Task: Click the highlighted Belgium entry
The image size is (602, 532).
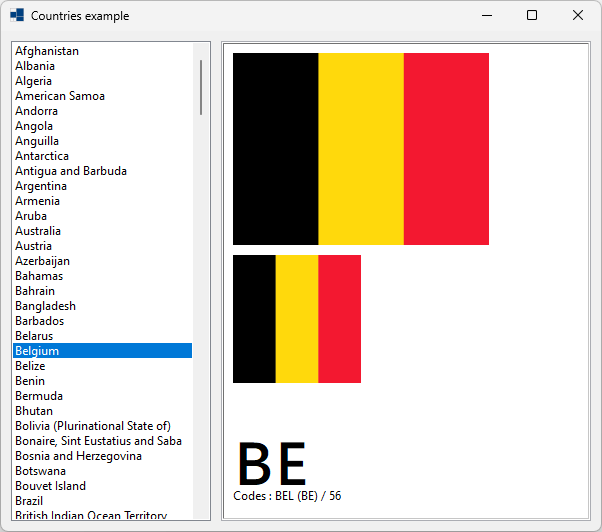Action: coord(37,351)
